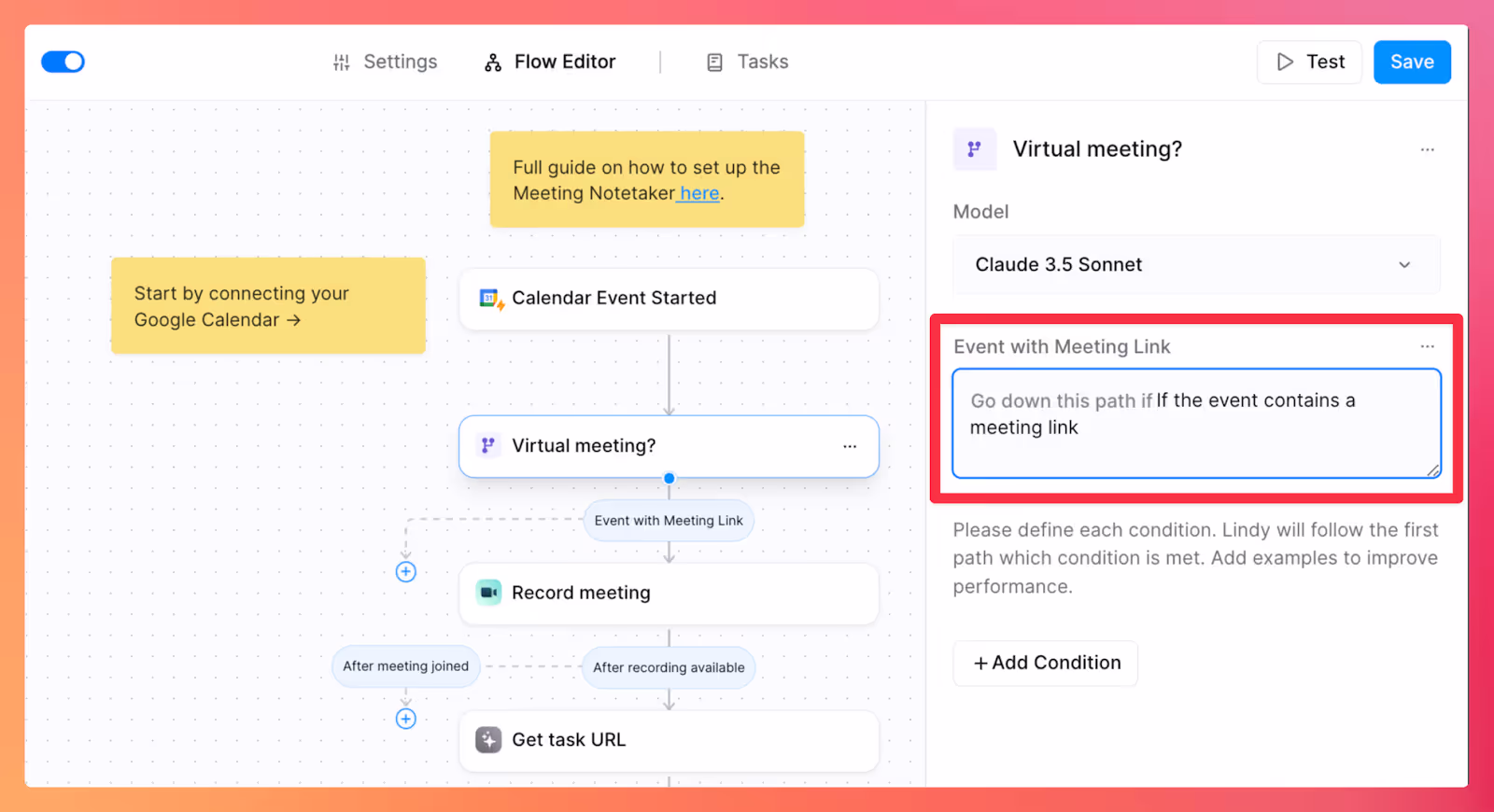Run the flow with Test button

(1309, 62)
